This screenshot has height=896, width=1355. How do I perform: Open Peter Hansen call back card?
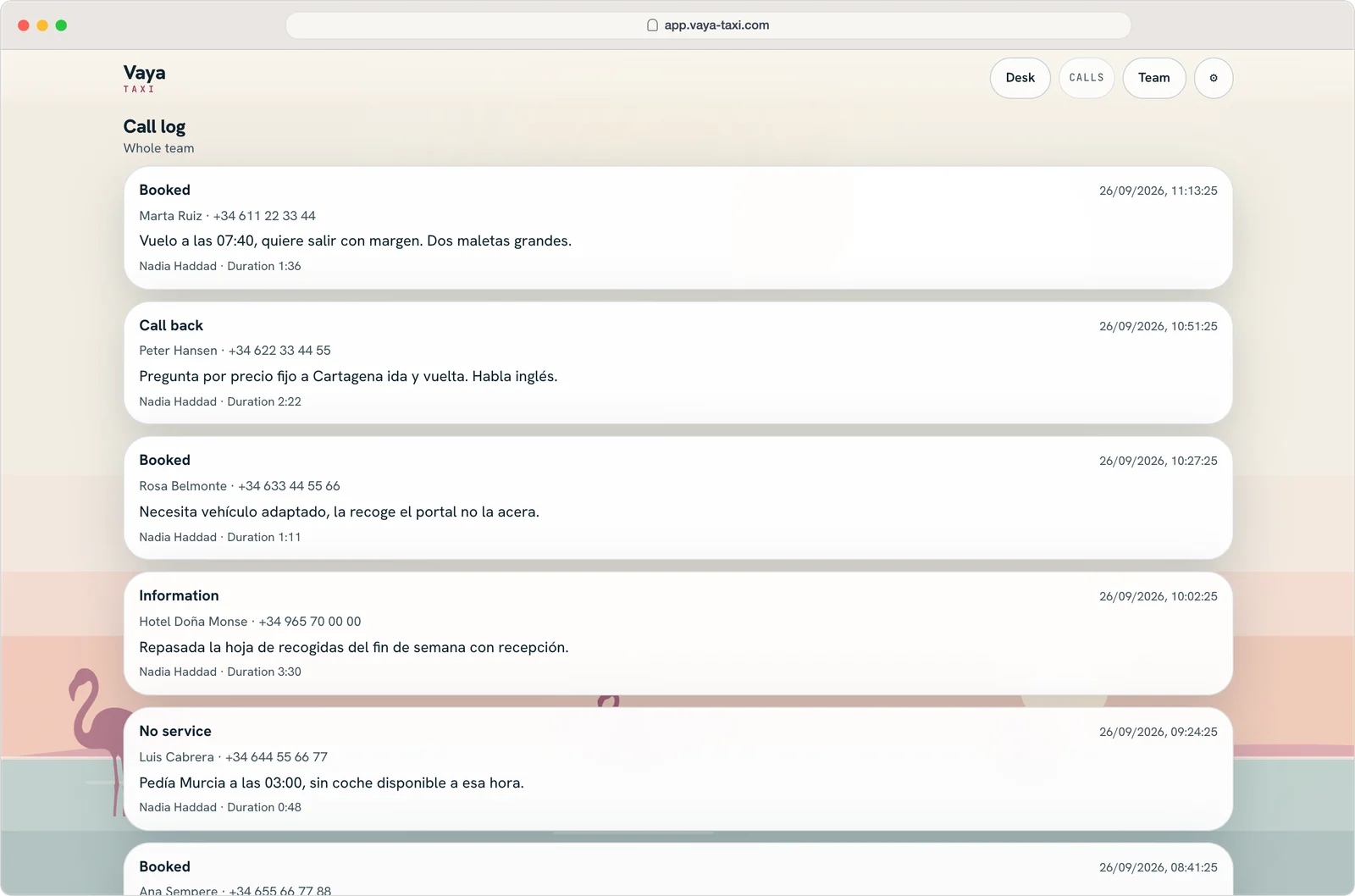pos(677,362)
